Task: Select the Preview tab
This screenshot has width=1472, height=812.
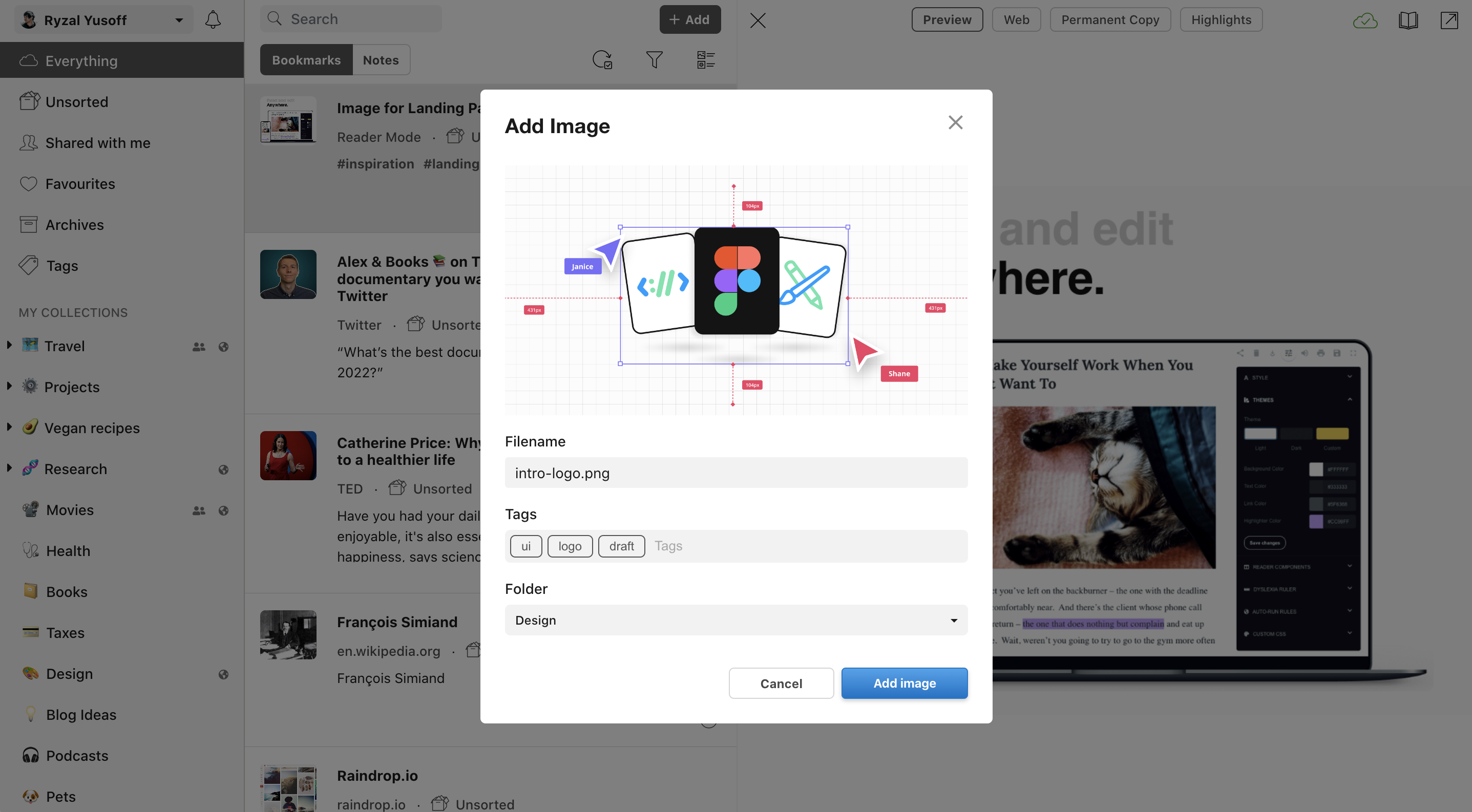Action: (x=947, y=20)
